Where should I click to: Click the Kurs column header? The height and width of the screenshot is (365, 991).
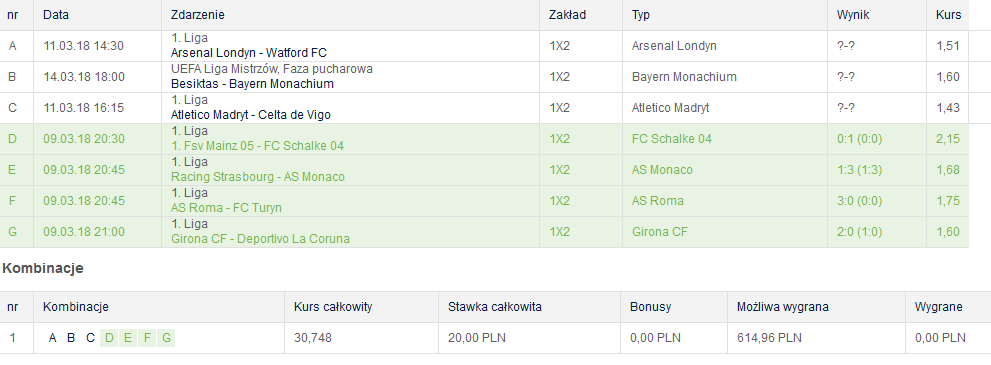click(948, 15)
